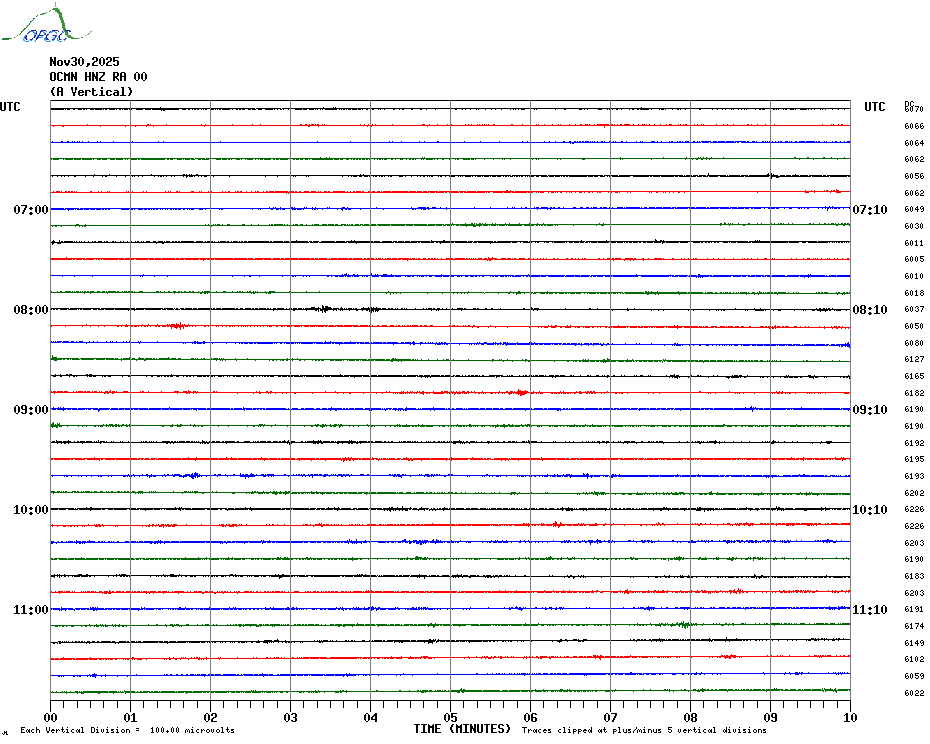Click the "01" minute axis label
The image size is (930, 744).
130,718
